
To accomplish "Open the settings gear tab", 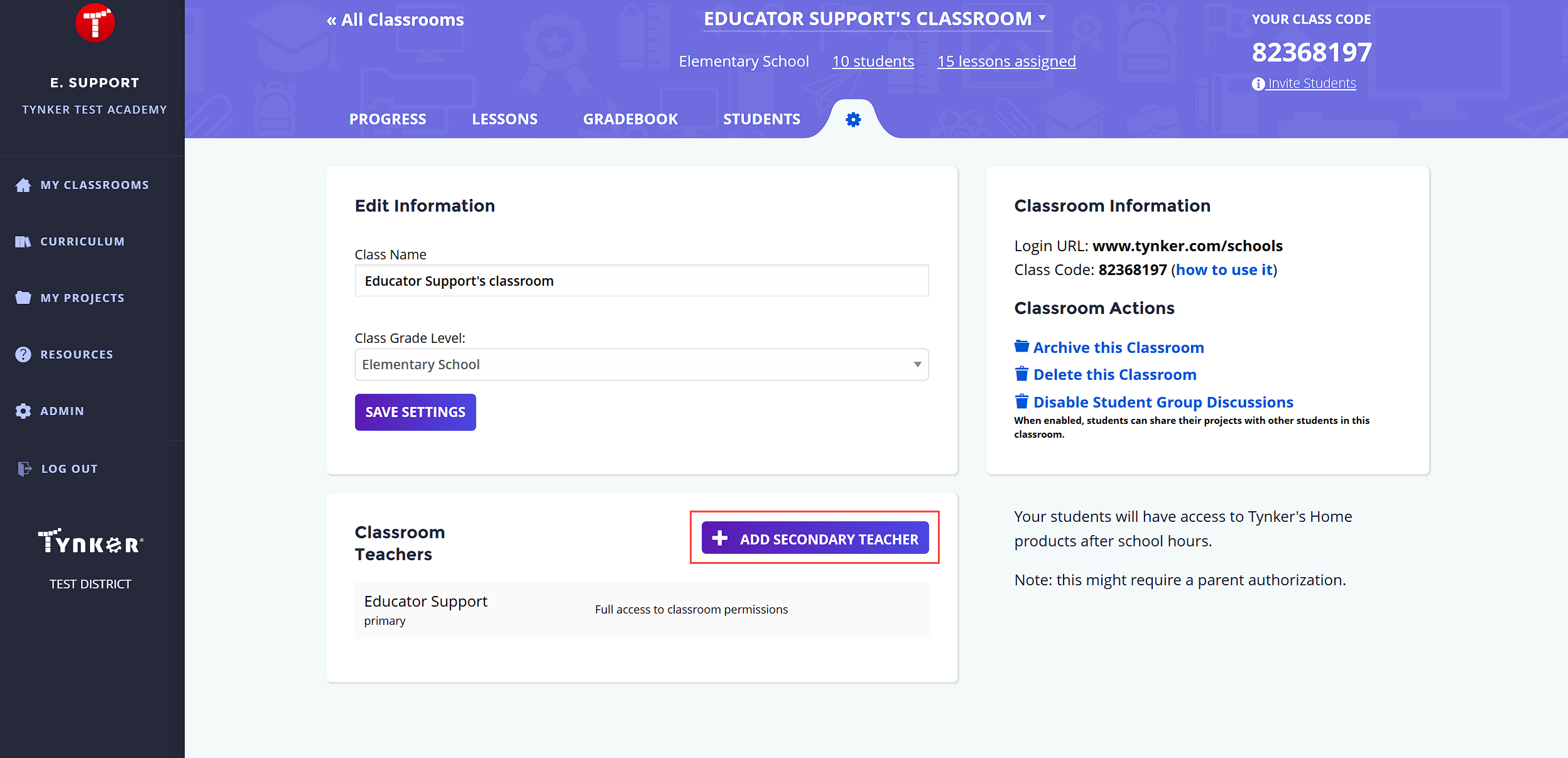I will [853, 119].
